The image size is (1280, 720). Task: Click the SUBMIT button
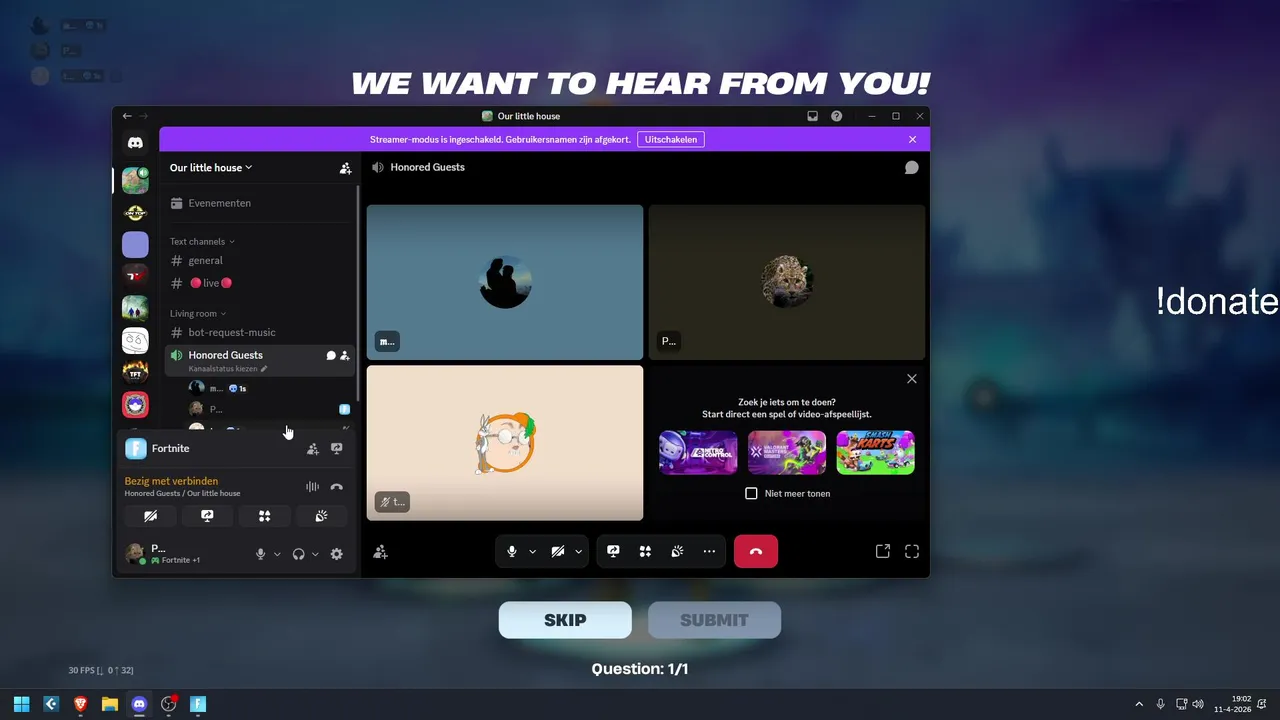(x=714, y=620)
